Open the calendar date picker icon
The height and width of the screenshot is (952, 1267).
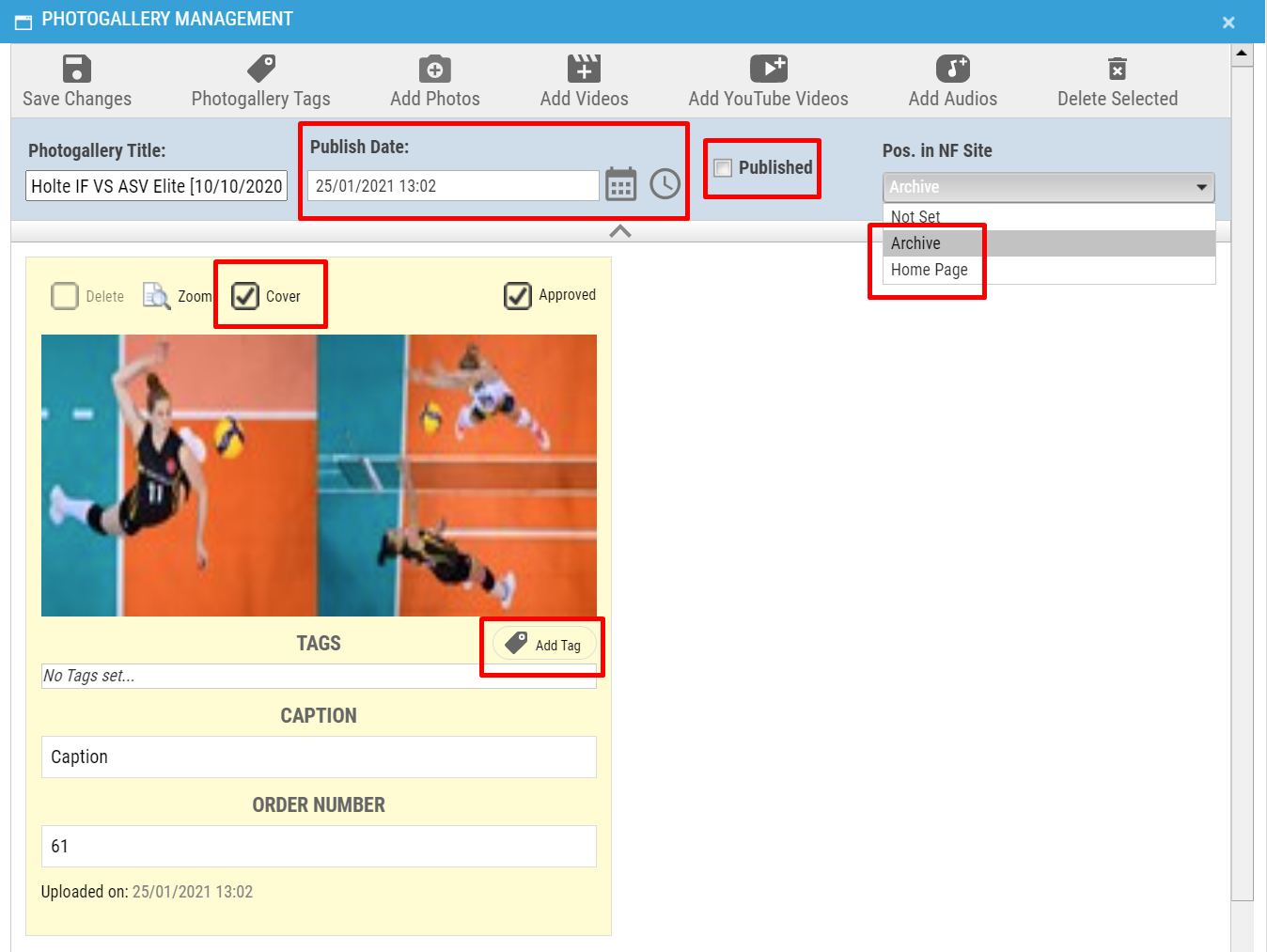pyautogui.click(x=620, y=184)
